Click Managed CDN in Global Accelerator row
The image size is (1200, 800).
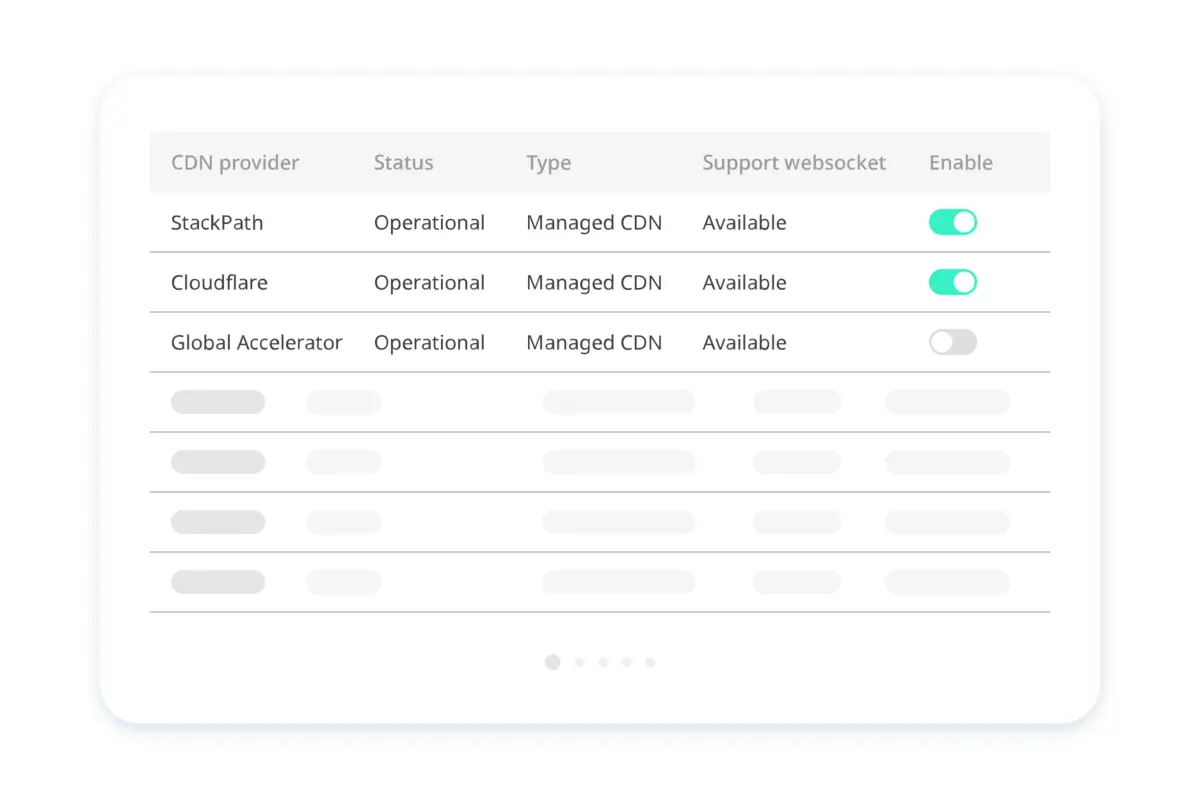(594, 343)
